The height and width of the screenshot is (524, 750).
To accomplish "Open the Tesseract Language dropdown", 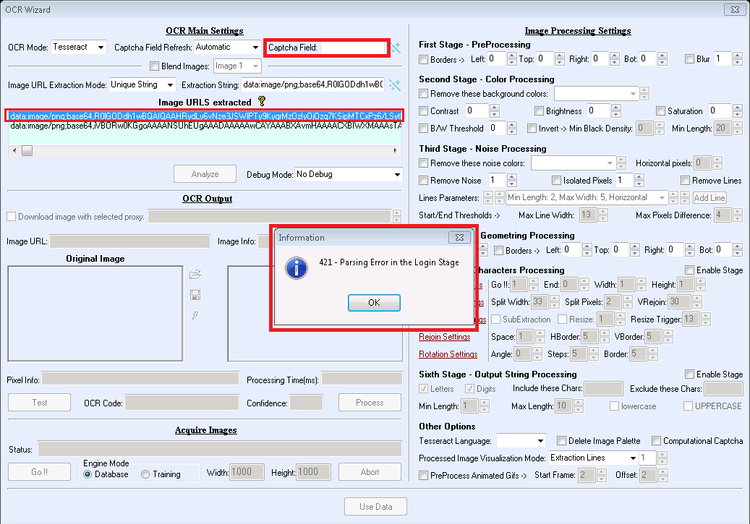I will tap(540, 441).
